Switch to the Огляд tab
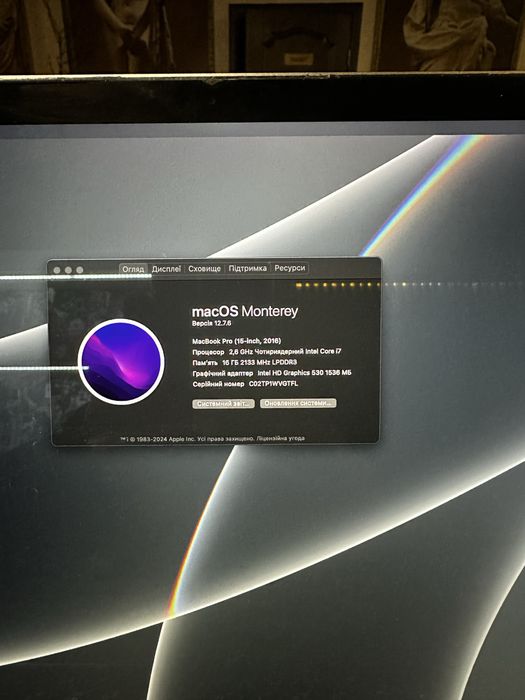This screenshot has height=700, width=525. [x=133, y=269]
